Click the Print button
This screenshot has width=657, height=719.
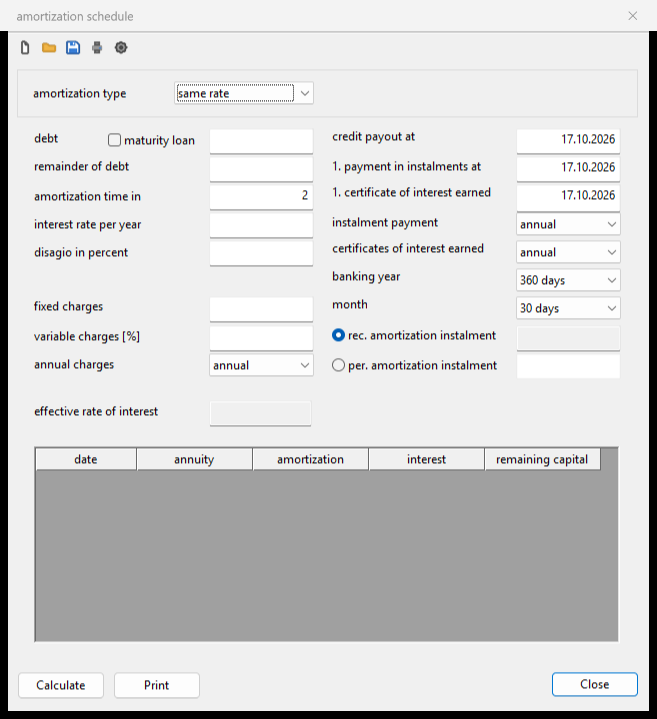[157, 685]
